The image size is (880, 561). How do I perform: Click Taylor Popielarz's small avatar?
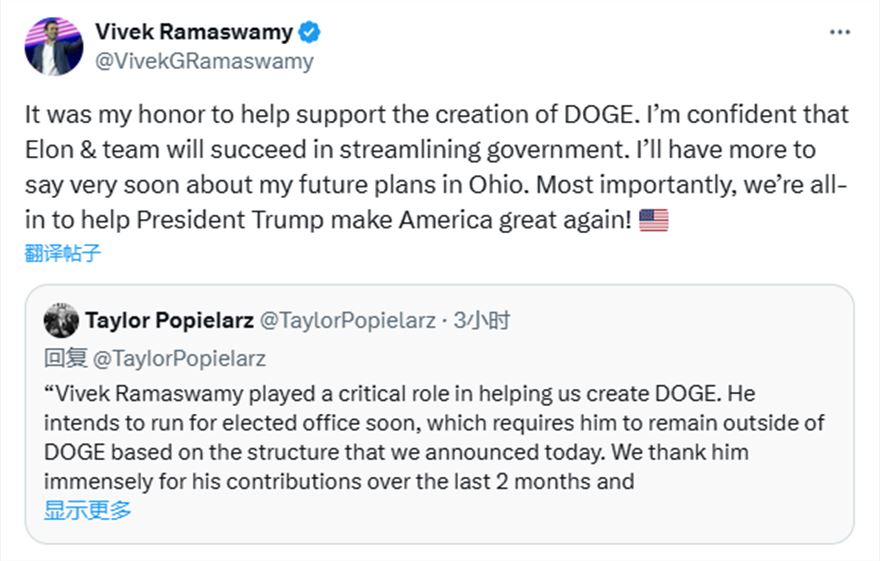click(61, 321)
